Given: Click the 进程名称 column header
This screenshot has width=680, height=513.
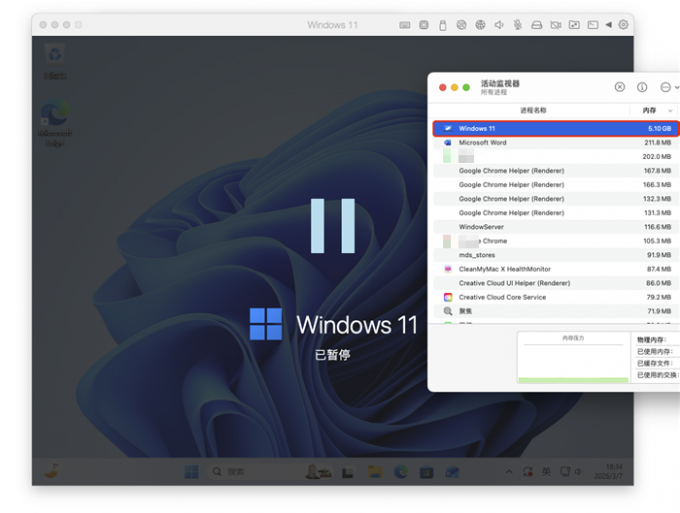Looking at the screenshot, I should click(x=534, y=110).
